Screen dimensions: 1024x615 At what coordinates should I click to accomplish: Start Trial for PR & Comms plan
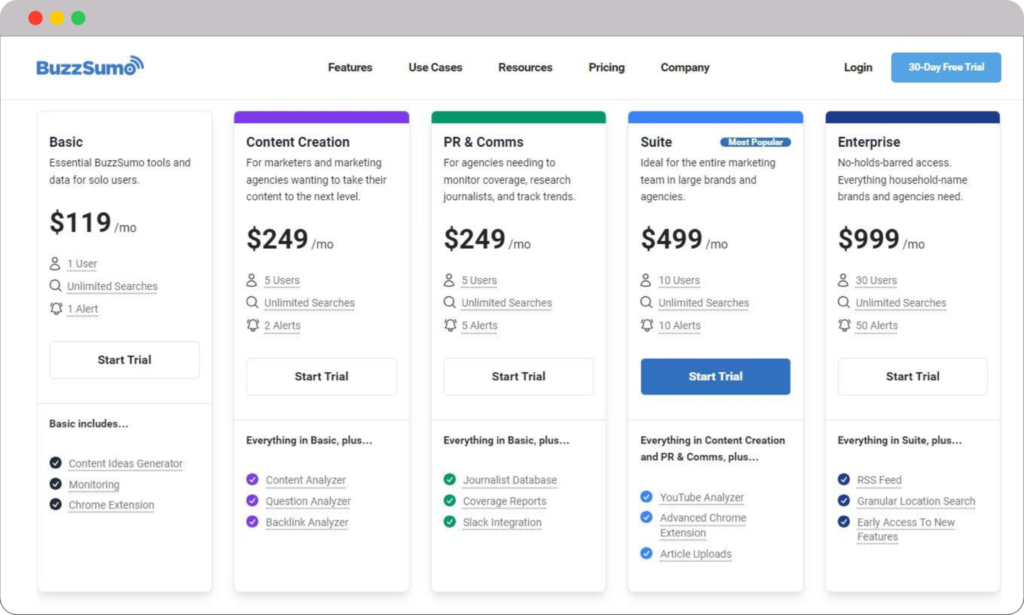tap(519, 377)
